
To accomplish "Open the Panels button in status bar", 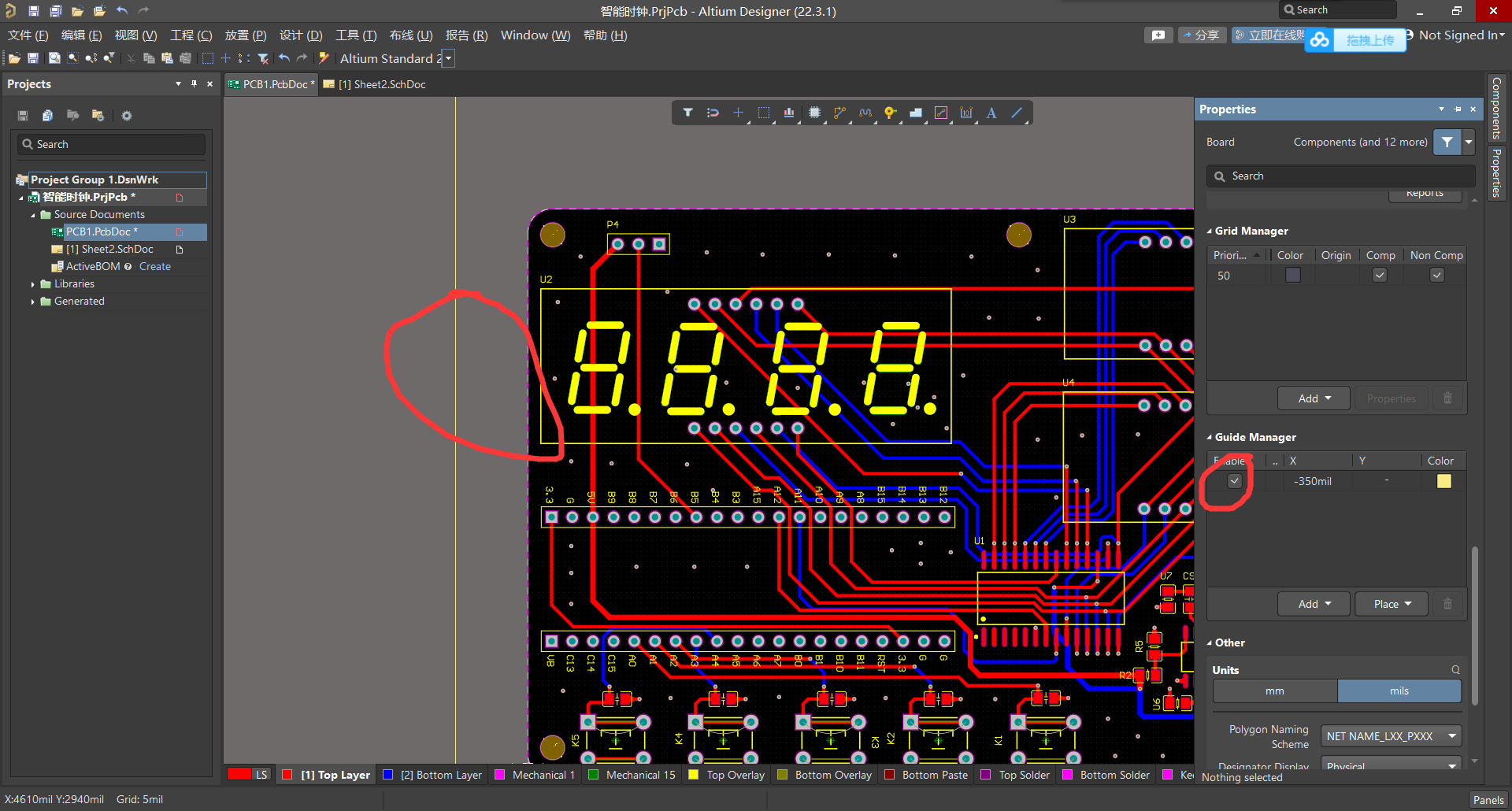I will [1488, 799].
